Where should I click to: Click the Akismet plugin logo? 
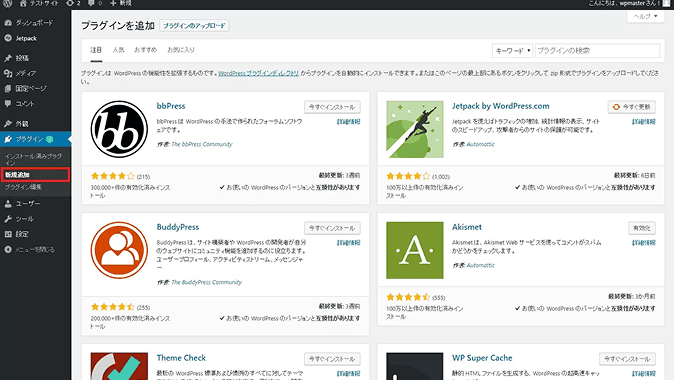(x=414, y=250)
